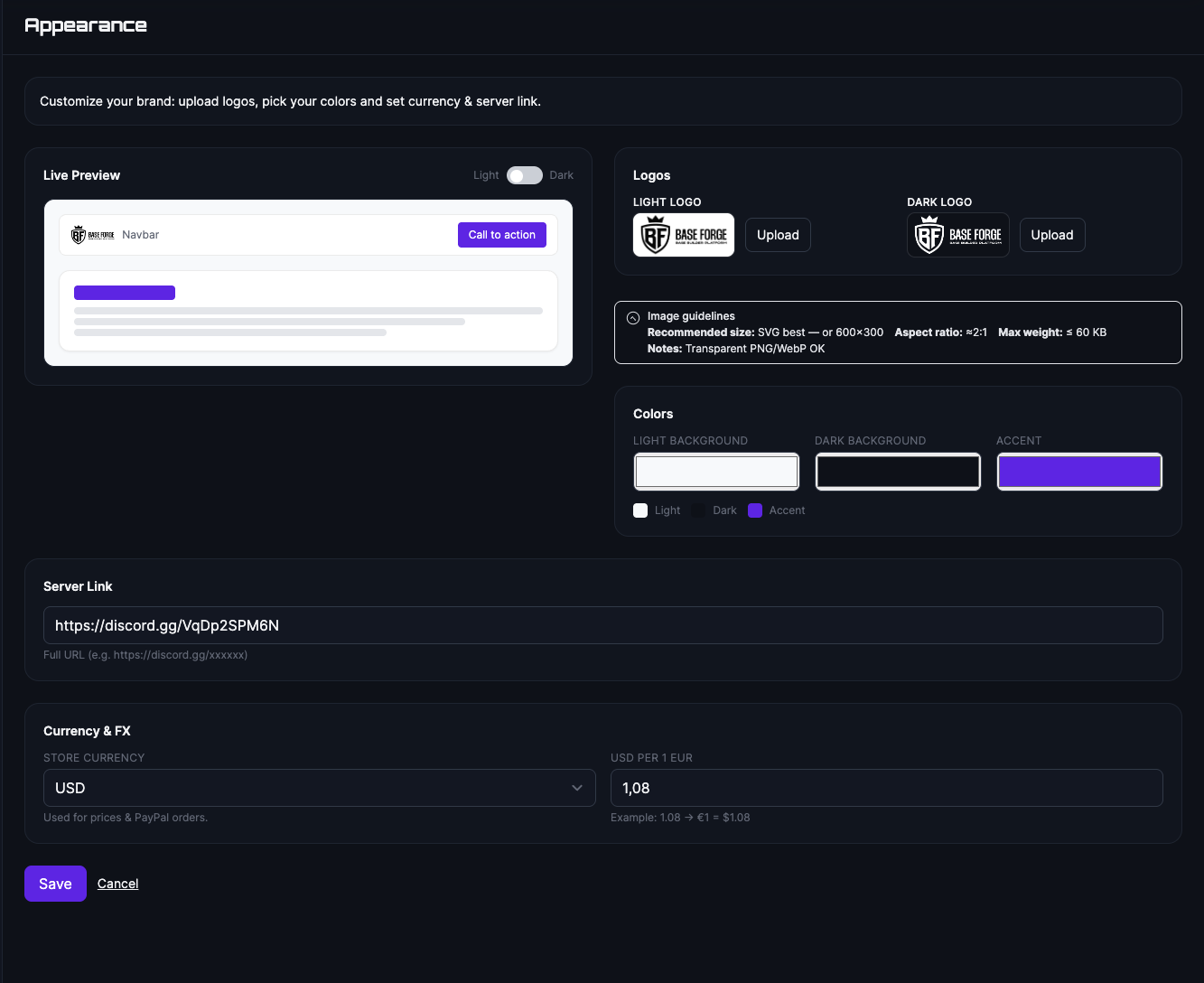
Task: Click 'Example: 1.08 → €1 = $1.08' text
Action: click(680, 818)
